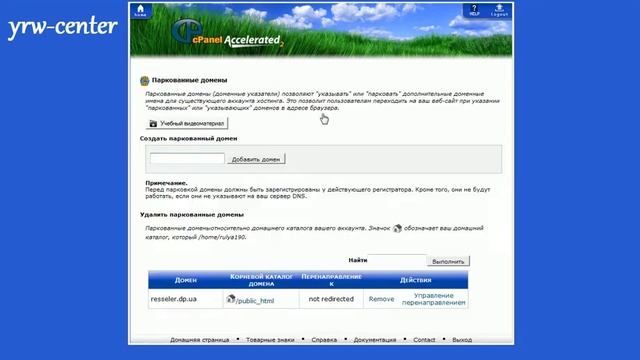Click the Домашняя страница footer link
640x360 pixels.
[200, 340]
